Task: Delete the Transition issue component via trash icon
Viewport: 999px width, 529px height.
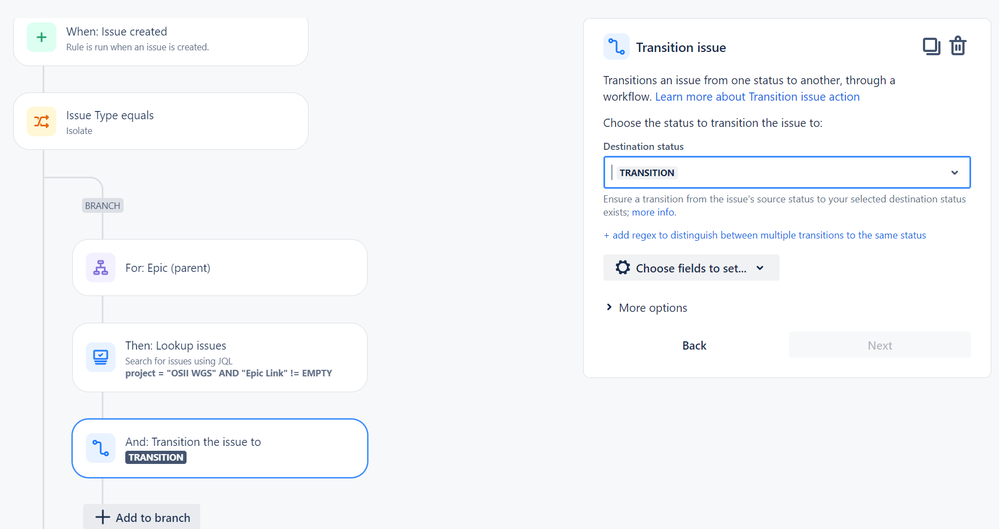Action: pyautogui.click(x=958, y=47)
